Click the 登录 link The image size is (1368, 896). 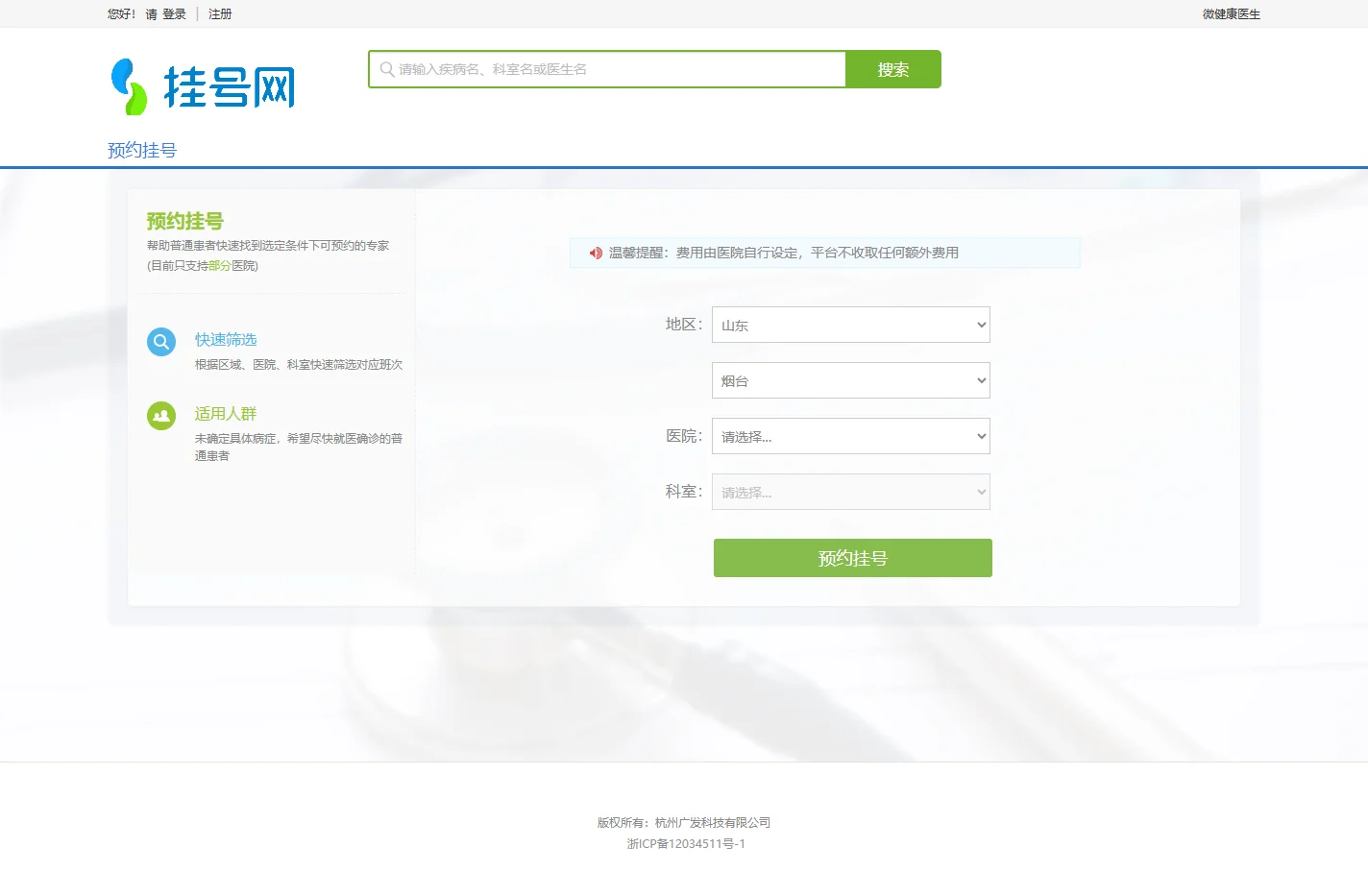tap(174, 14)
